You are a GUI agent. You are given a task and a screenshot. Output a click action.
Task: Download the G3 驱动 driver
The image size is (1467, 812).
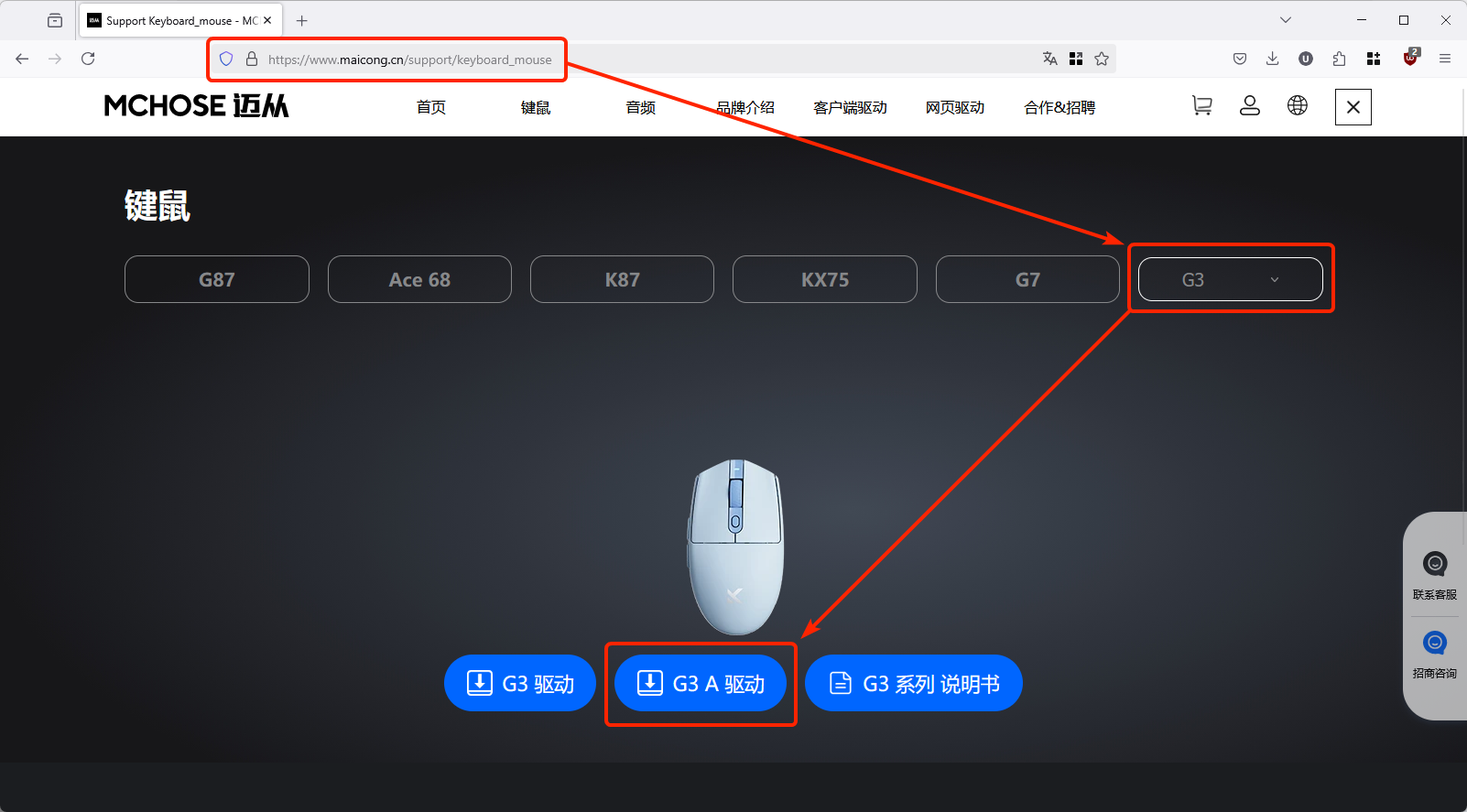pos(520,683)
